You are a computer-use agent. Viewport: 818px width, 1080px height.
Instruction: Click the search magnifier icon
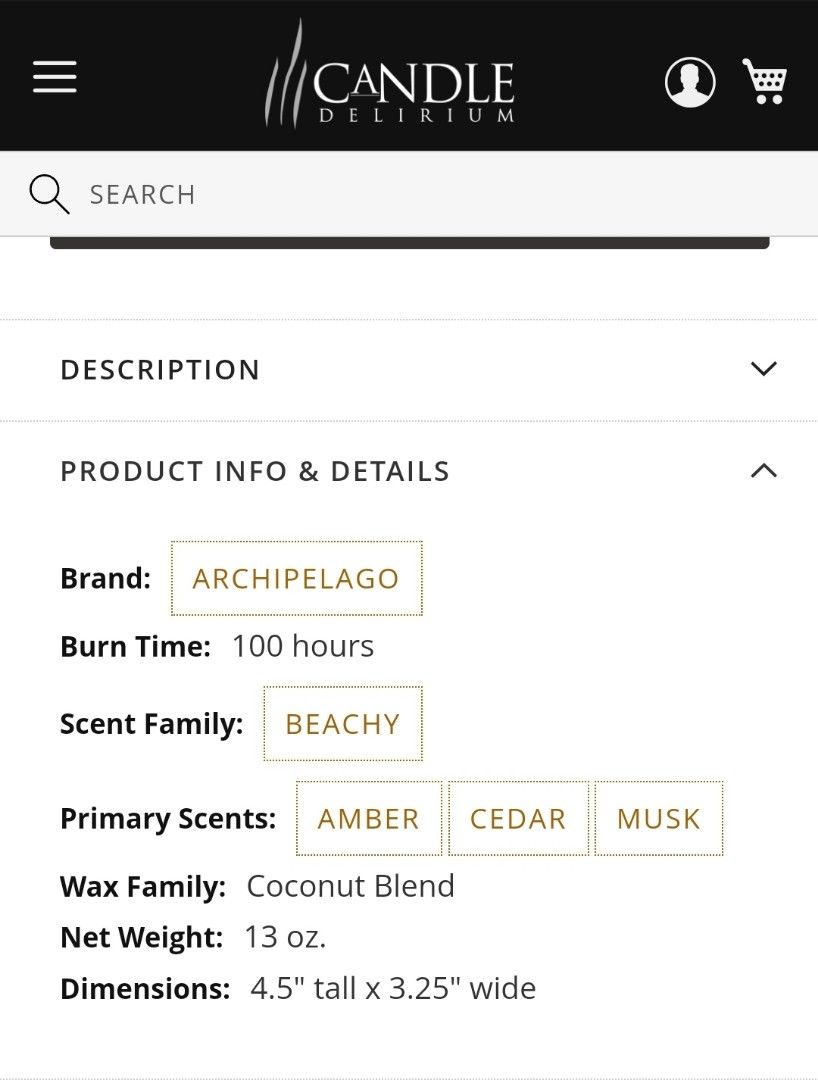tap(48, 193)
